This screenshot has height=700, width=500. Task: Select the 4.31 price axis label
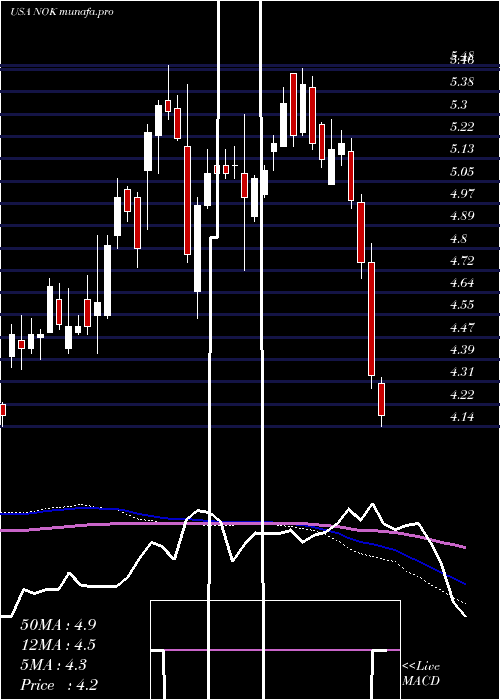462,372
